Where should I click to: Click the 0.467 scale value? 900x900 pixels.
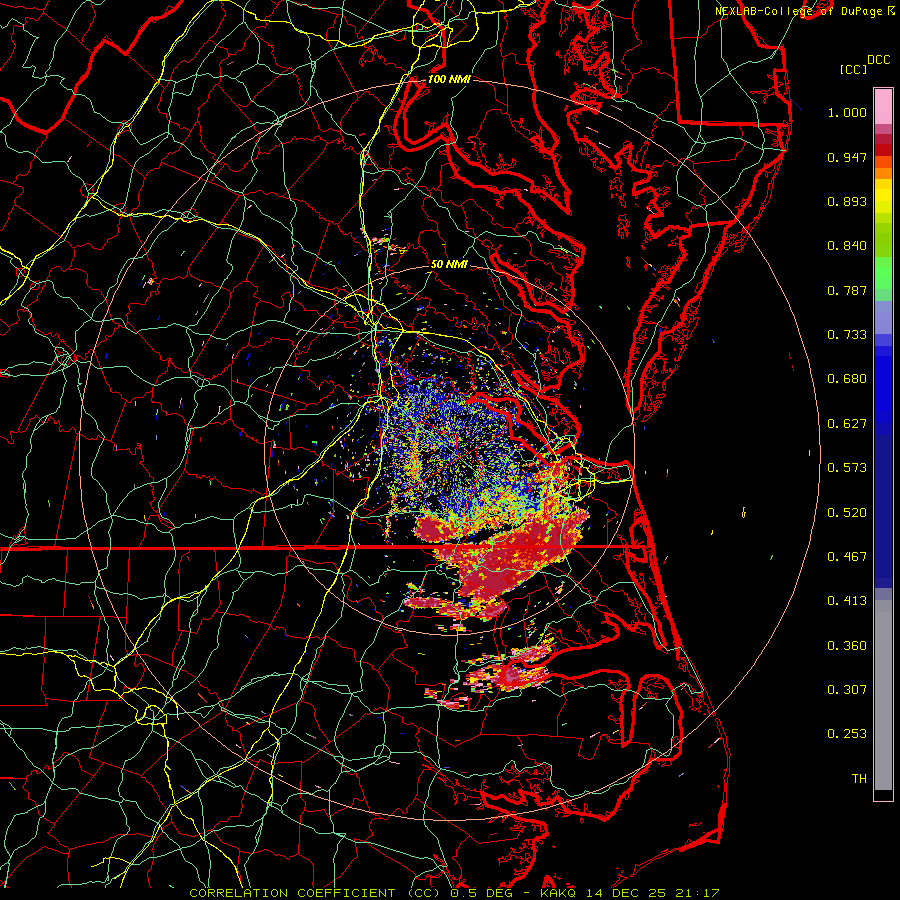coord(847,557)
